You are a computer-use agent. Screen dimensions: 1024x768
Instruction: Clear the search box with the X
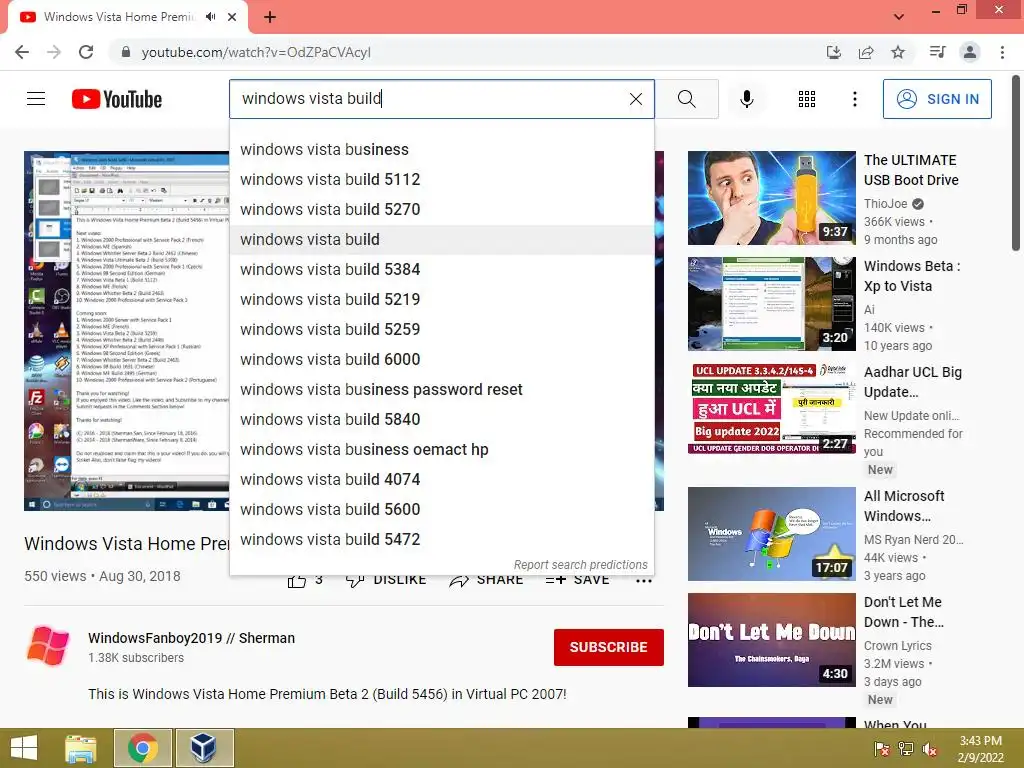[635, 99]
